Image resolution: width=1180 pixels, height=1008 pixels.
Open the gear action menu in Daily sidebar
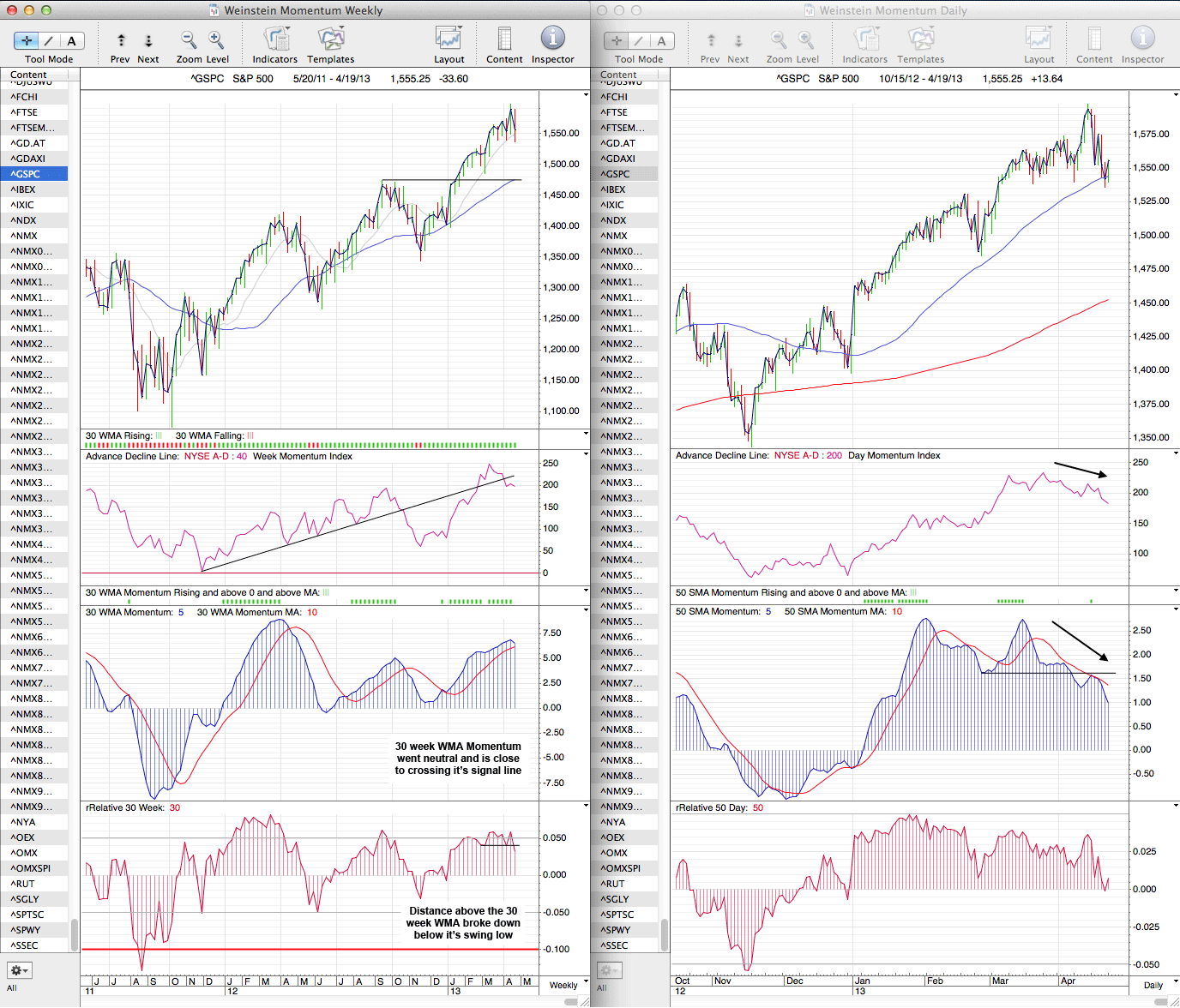pos(610,970)
